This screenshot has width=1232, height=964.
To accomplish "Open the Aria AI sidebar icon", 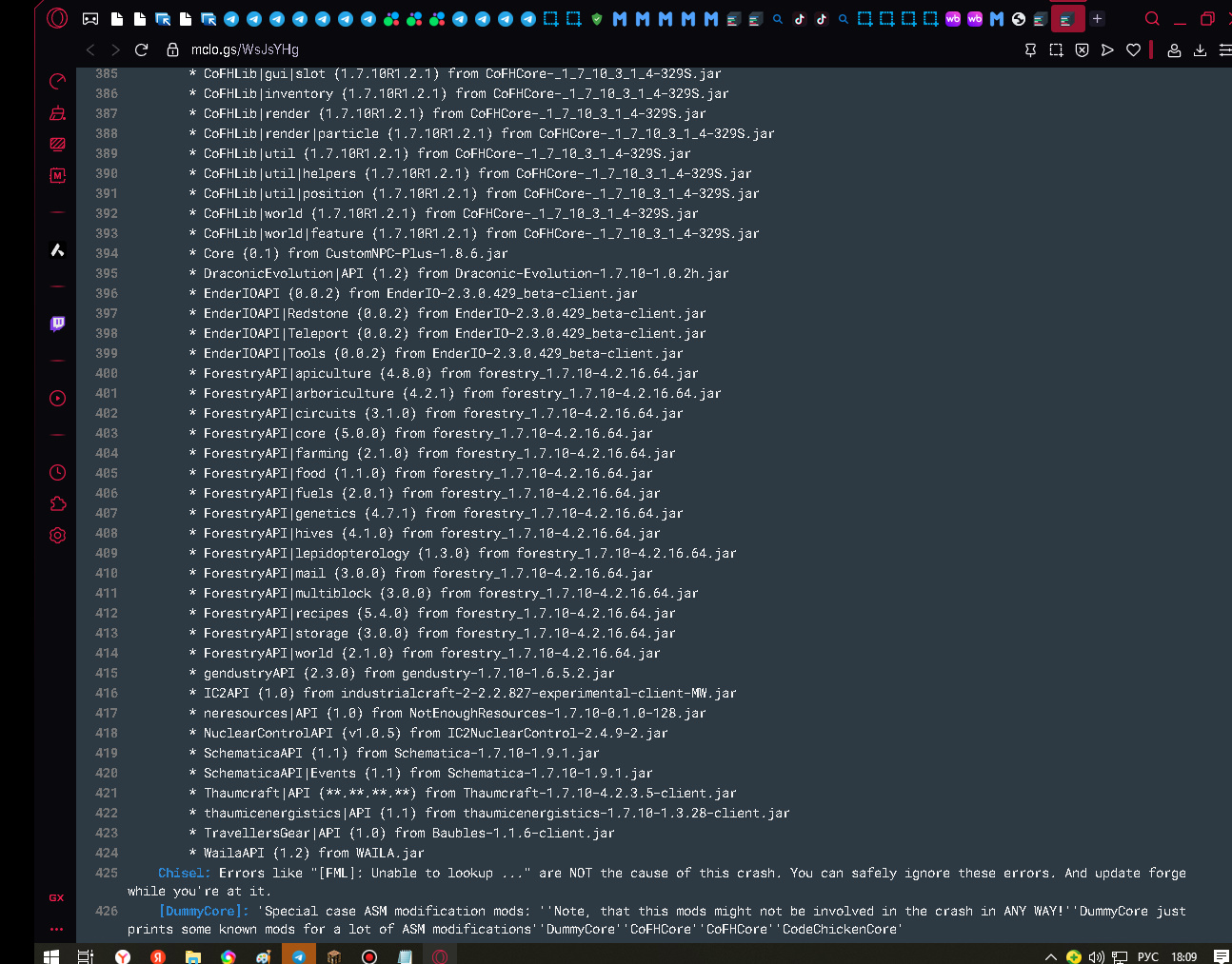I will click(57, 249).
